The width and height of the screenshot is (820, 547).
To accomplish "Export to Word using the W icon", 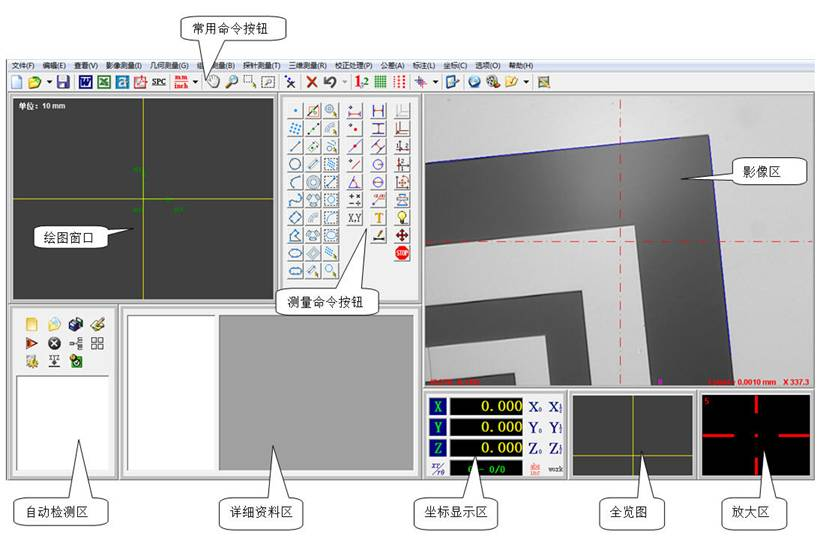I will (85, 81).
